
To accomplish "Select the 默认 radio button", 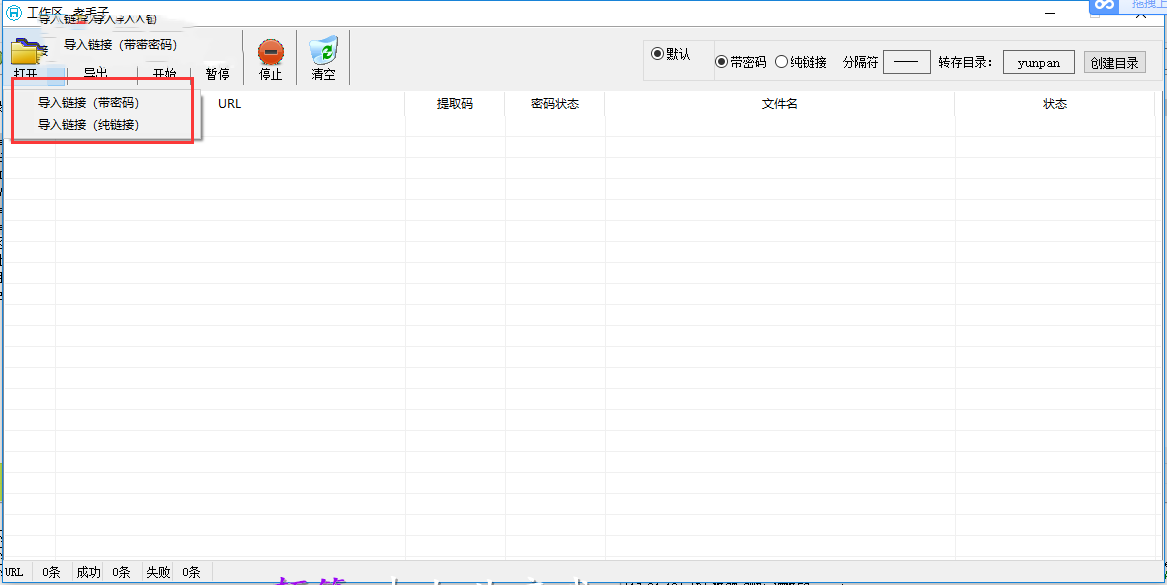I will point(657,54).
